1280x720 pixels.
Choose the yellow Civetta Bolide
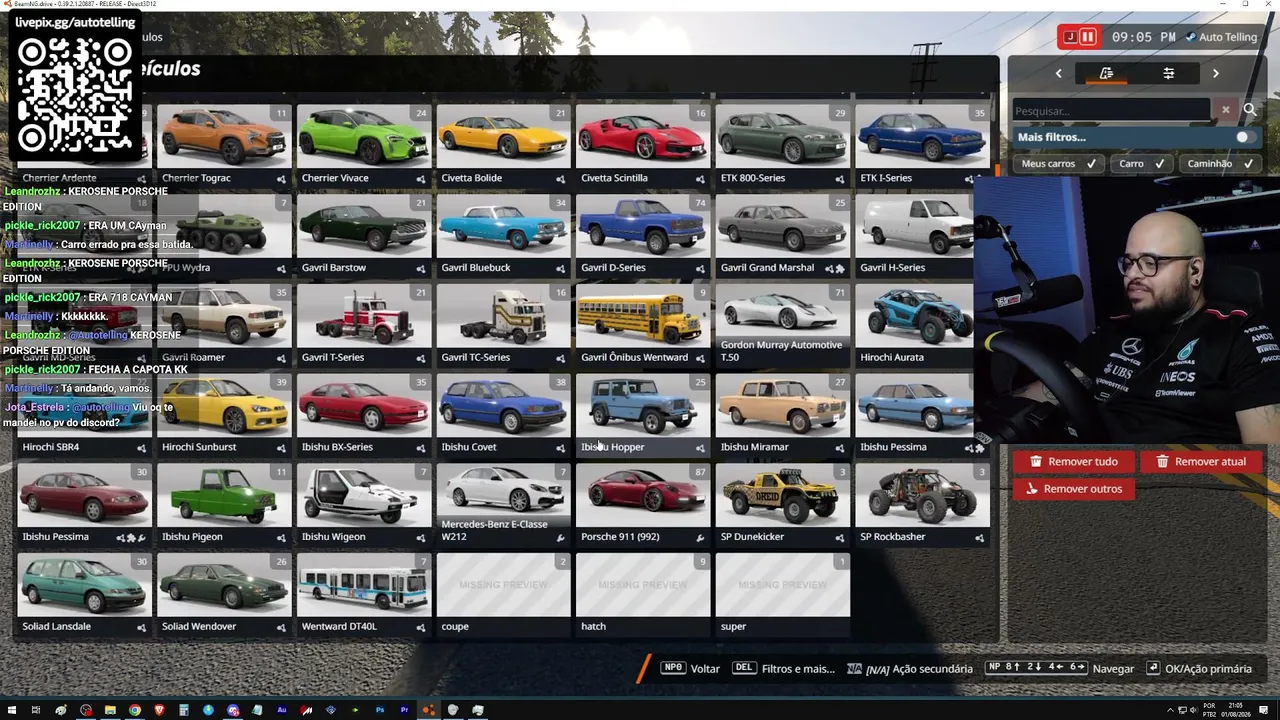coord(504,145)
